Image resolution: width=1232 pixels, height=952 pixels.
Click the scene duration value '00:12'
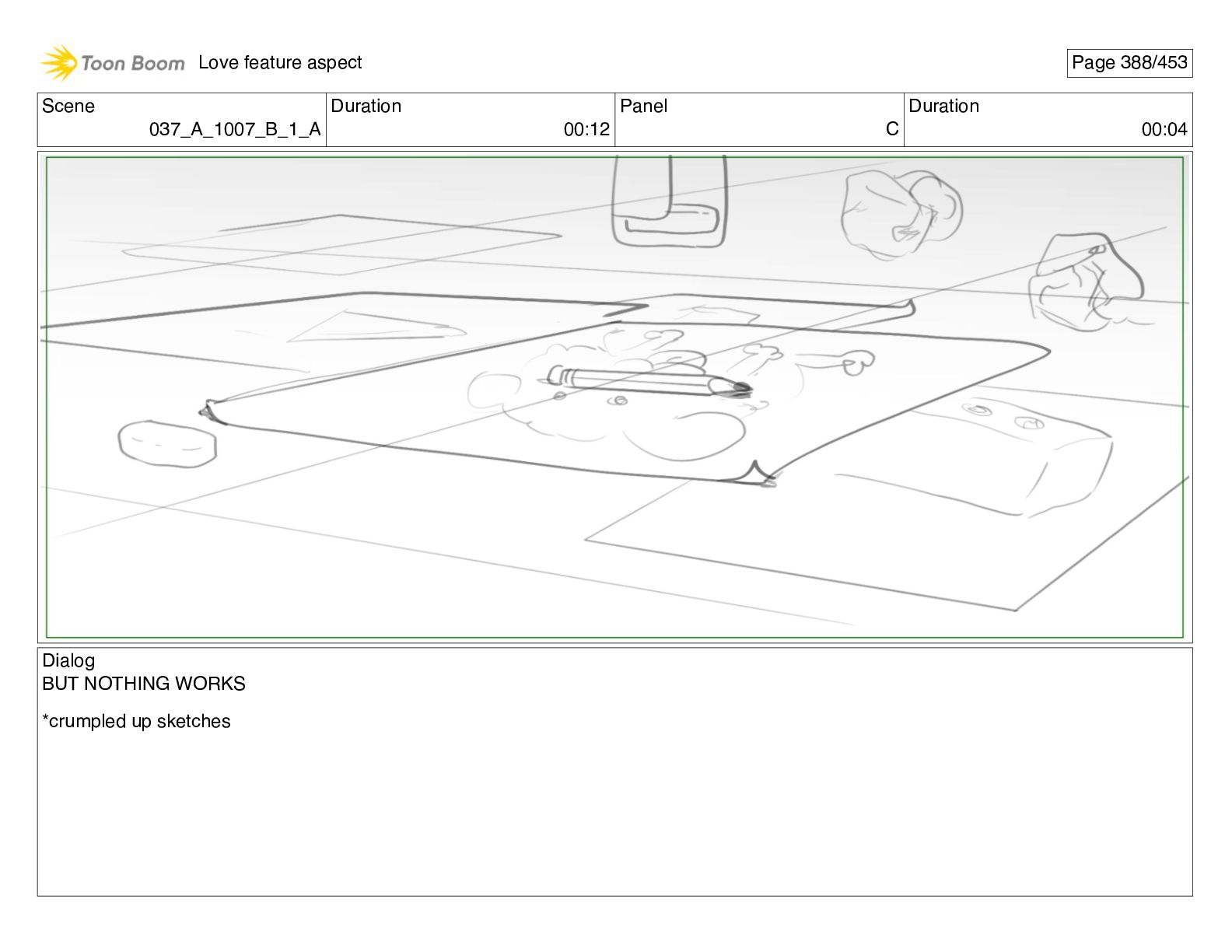[x=586, y=130]
